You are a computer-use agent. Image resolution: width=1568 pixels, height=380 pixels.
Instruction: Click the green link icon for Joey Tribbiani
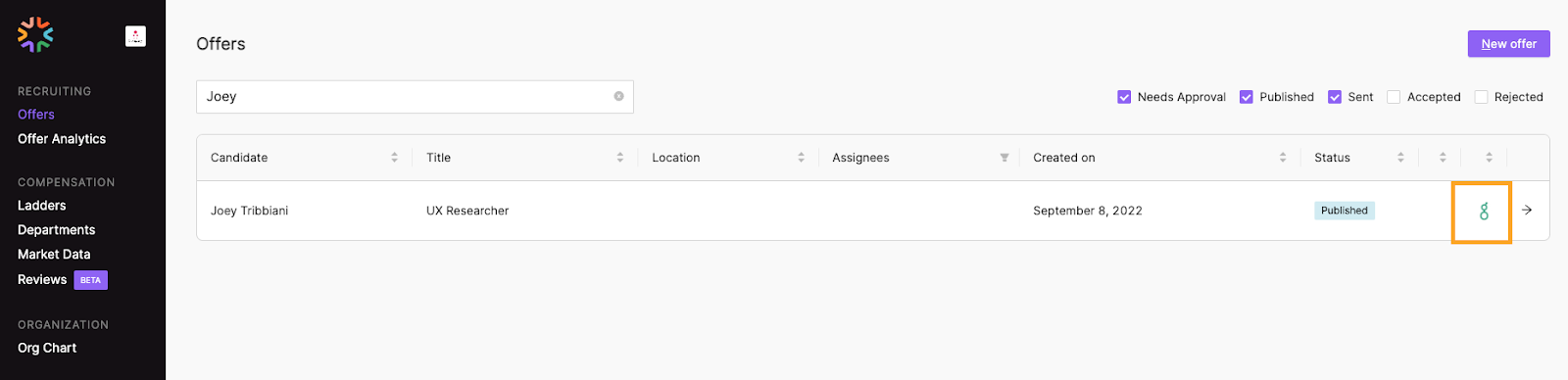1484,211
